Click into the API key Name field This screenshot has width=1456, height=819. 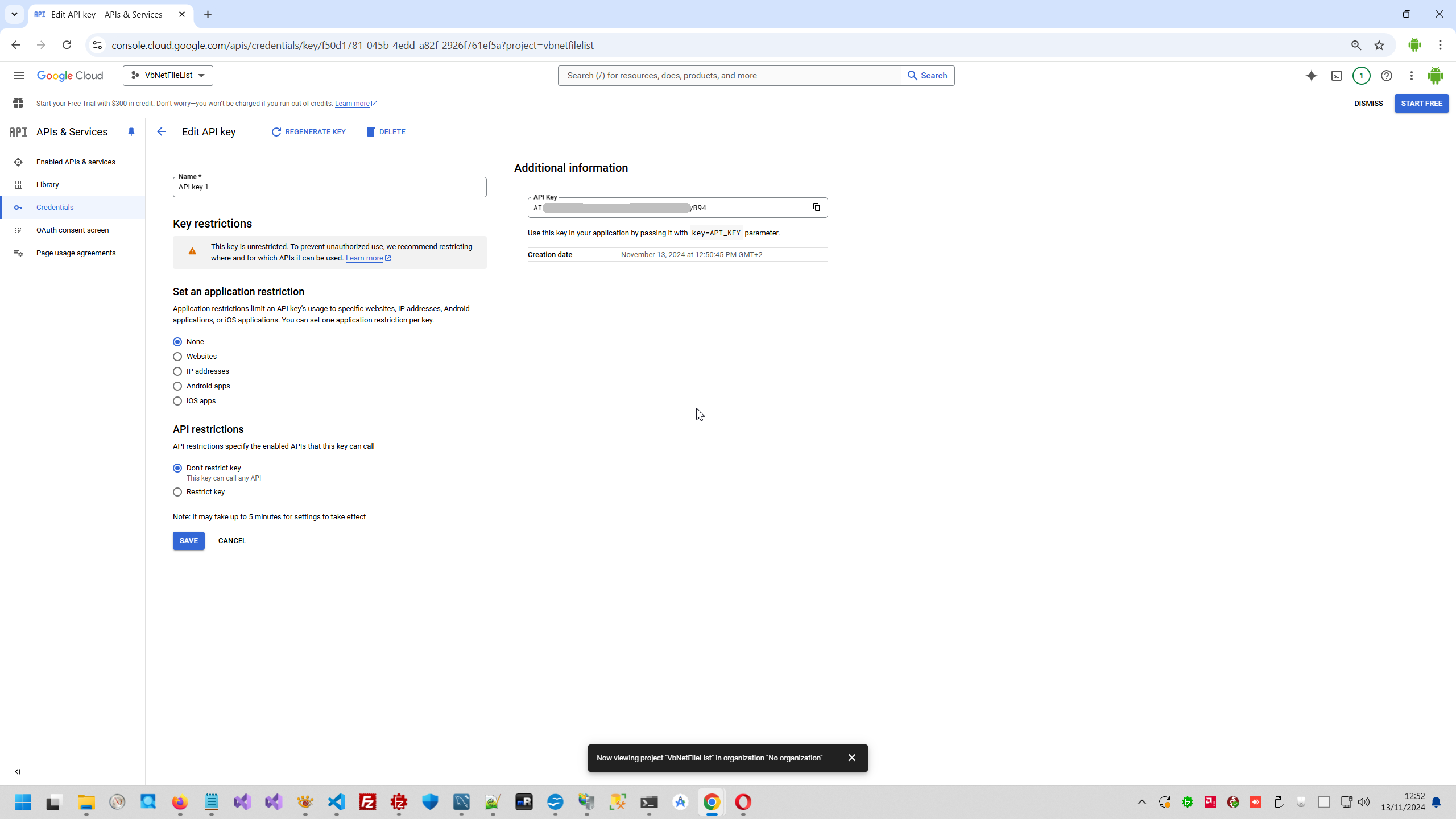[x=329, y=187]
